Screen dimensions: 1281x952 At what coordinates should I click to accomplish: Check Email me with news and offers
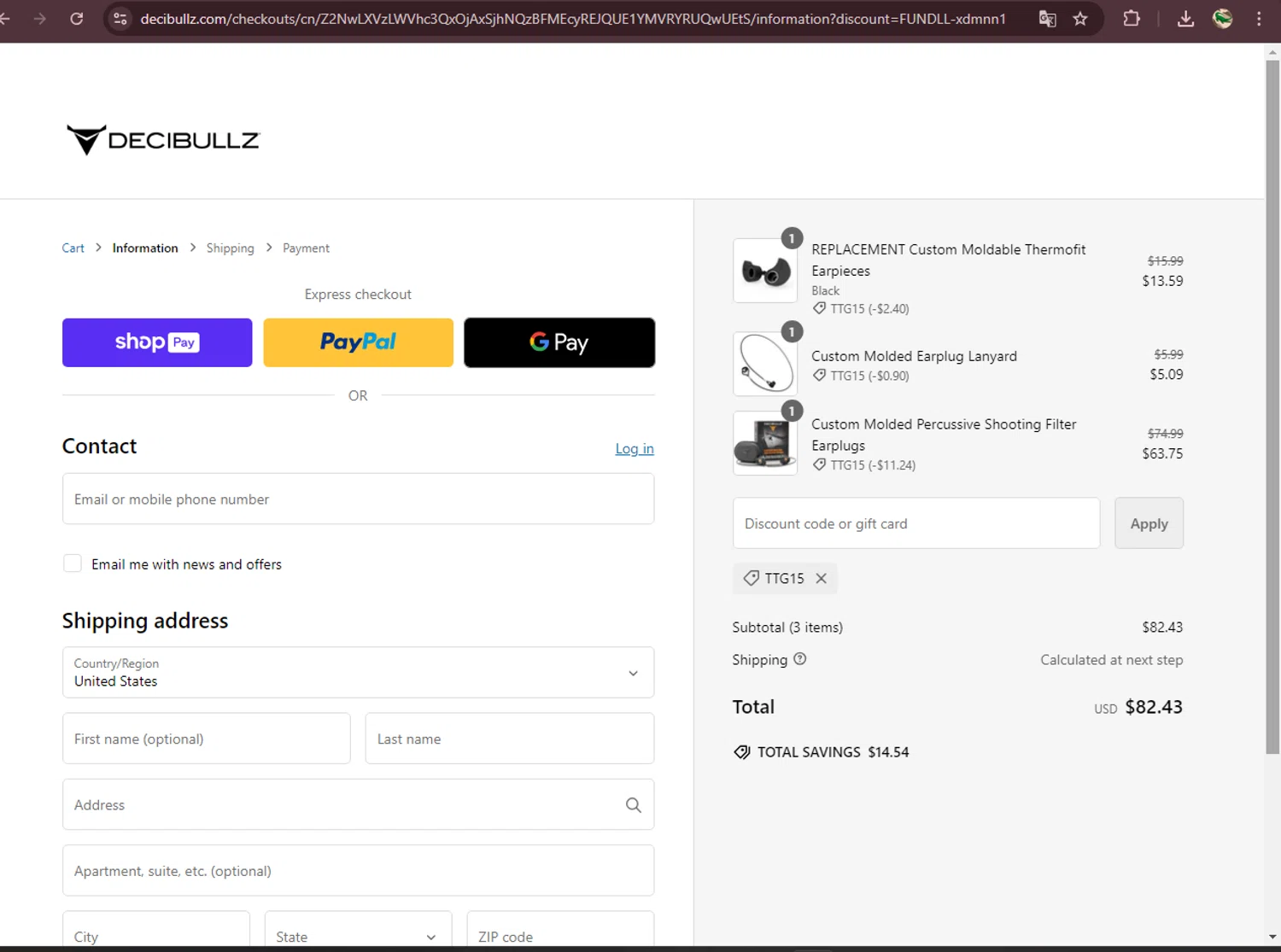pos(73,564)
